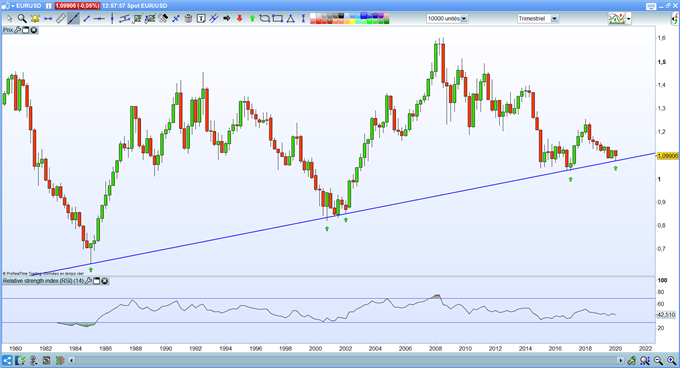Open Prix panel wrench settings
Viewport: 680px width, 368px height.
[18, 30]
